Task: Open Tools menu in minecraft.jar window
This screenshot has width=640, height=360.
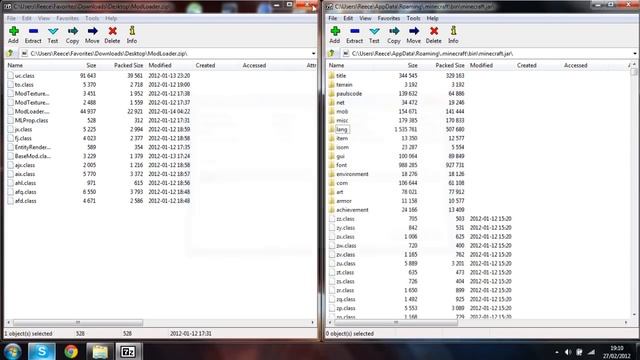Action: click(413, 18)
